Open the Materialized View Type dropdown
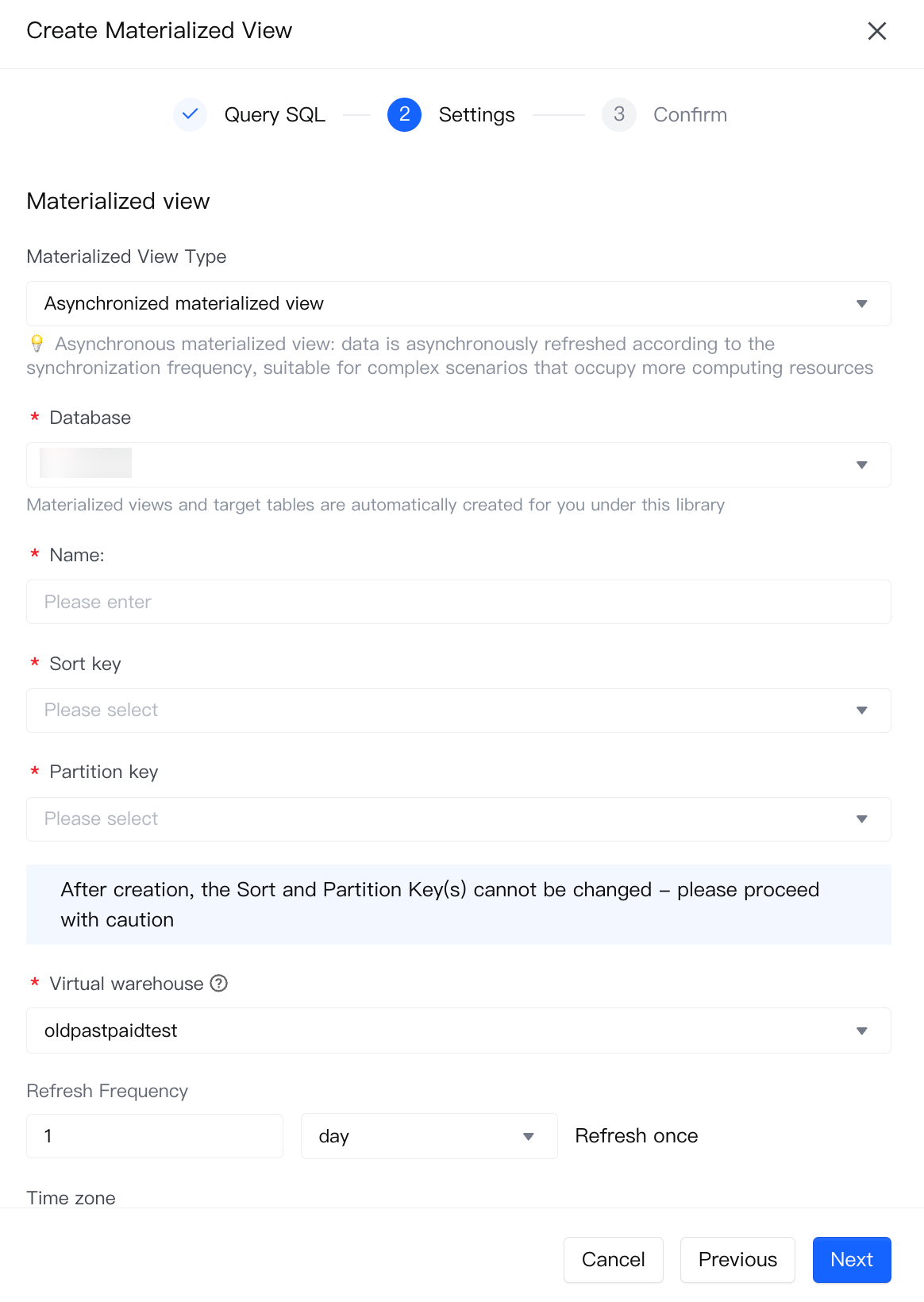The width and height of the screenshot is (924, 1302). (458, 303)
